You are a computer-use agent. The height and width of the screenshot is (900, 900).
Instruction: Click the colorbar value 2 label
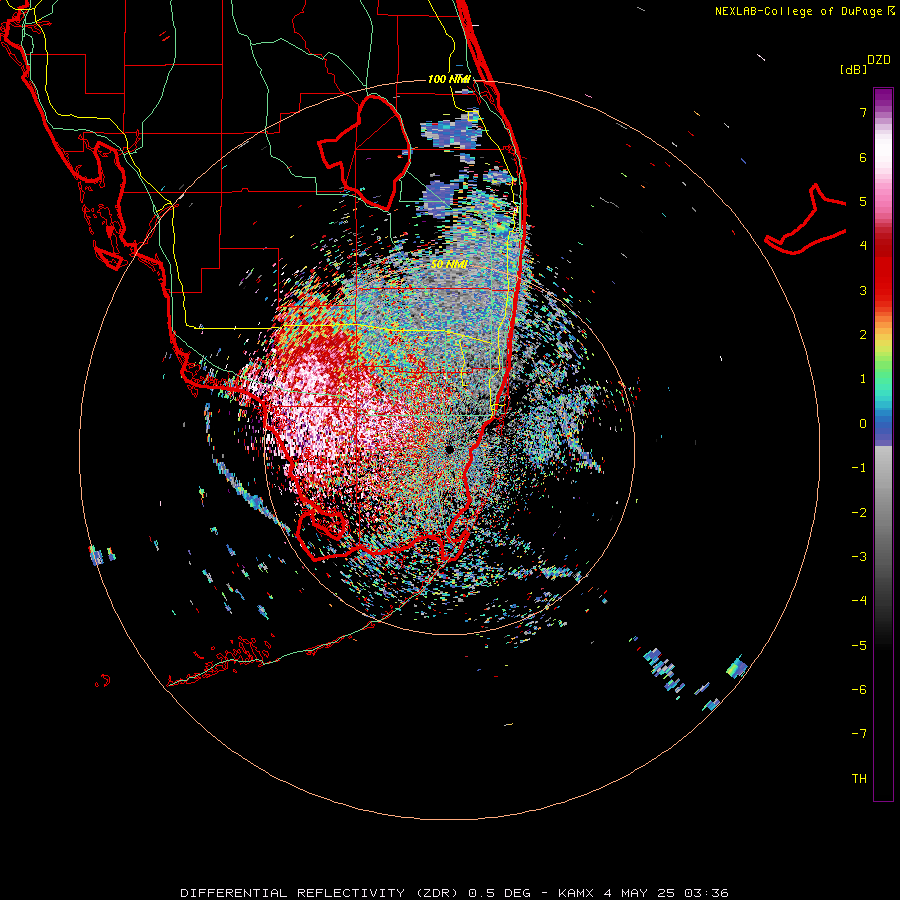(x=863, y=334)
